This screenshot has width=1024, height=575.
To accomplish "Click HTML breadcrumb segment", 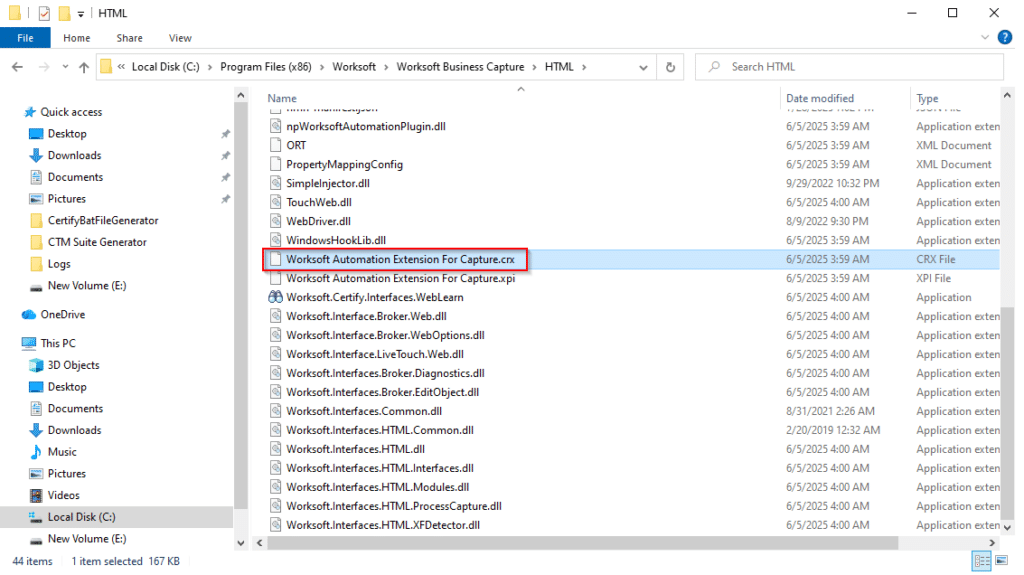I will pyautogui.click(x=559, y=67).
